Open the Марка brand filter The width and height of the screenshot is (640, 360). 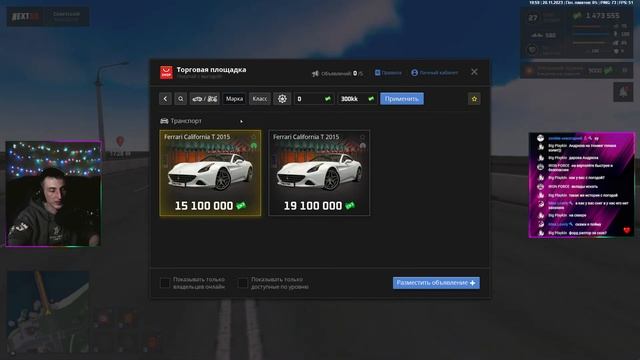234,99
